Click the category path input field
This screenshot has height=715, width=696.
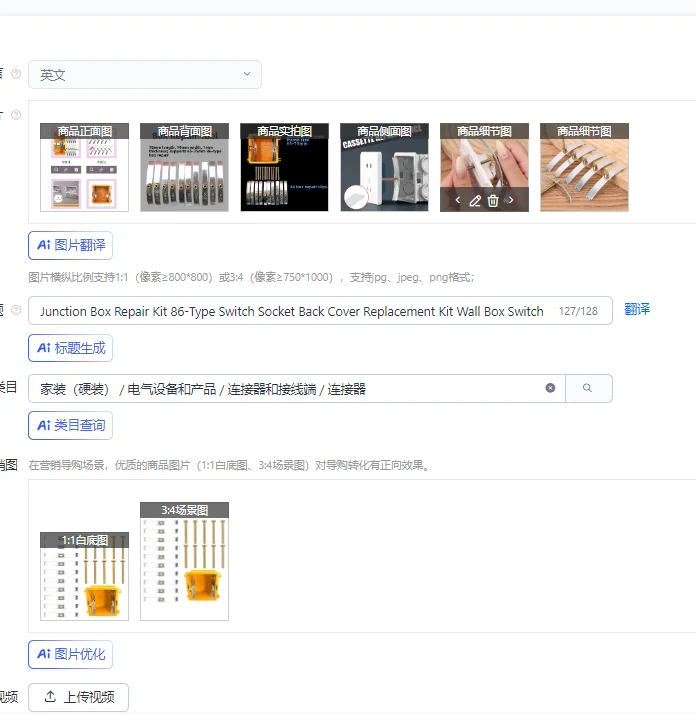(x=296, y=389)
